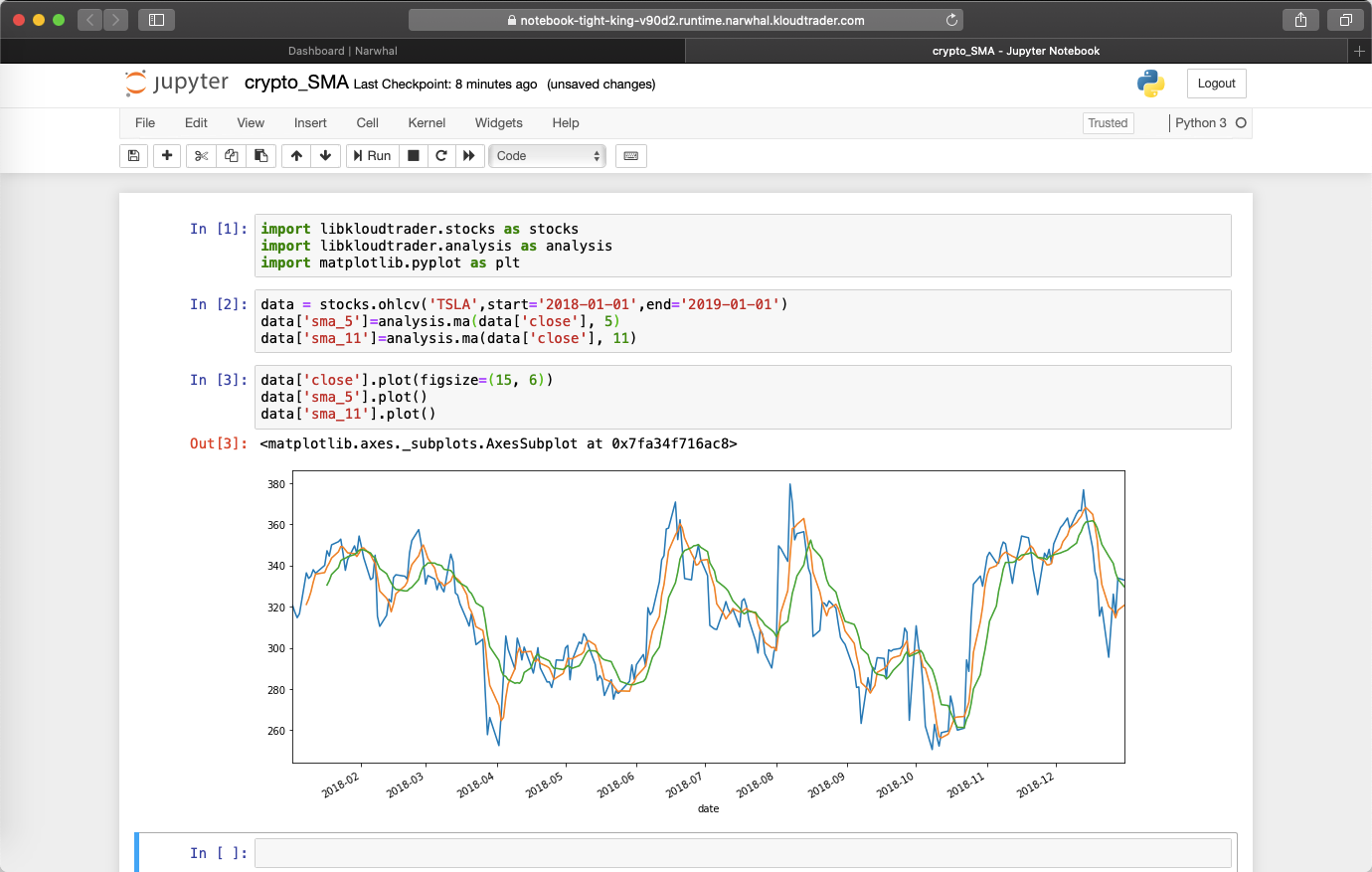Viewport: 1372px width, 872px height.
Task: Toggle the Trusted notebook indicator
Action: click(x=1108, y=123)
